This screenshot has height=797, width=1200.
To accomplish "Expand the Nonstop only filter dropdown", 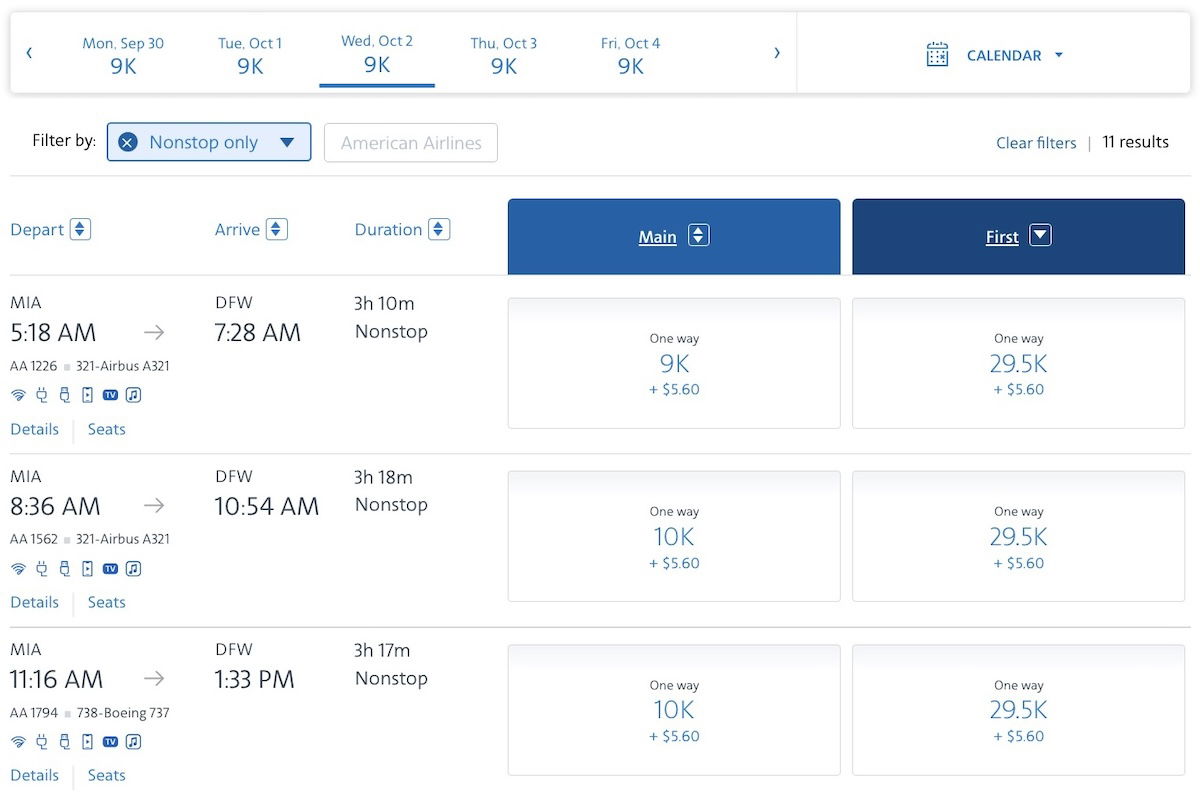I will [287, 142].
